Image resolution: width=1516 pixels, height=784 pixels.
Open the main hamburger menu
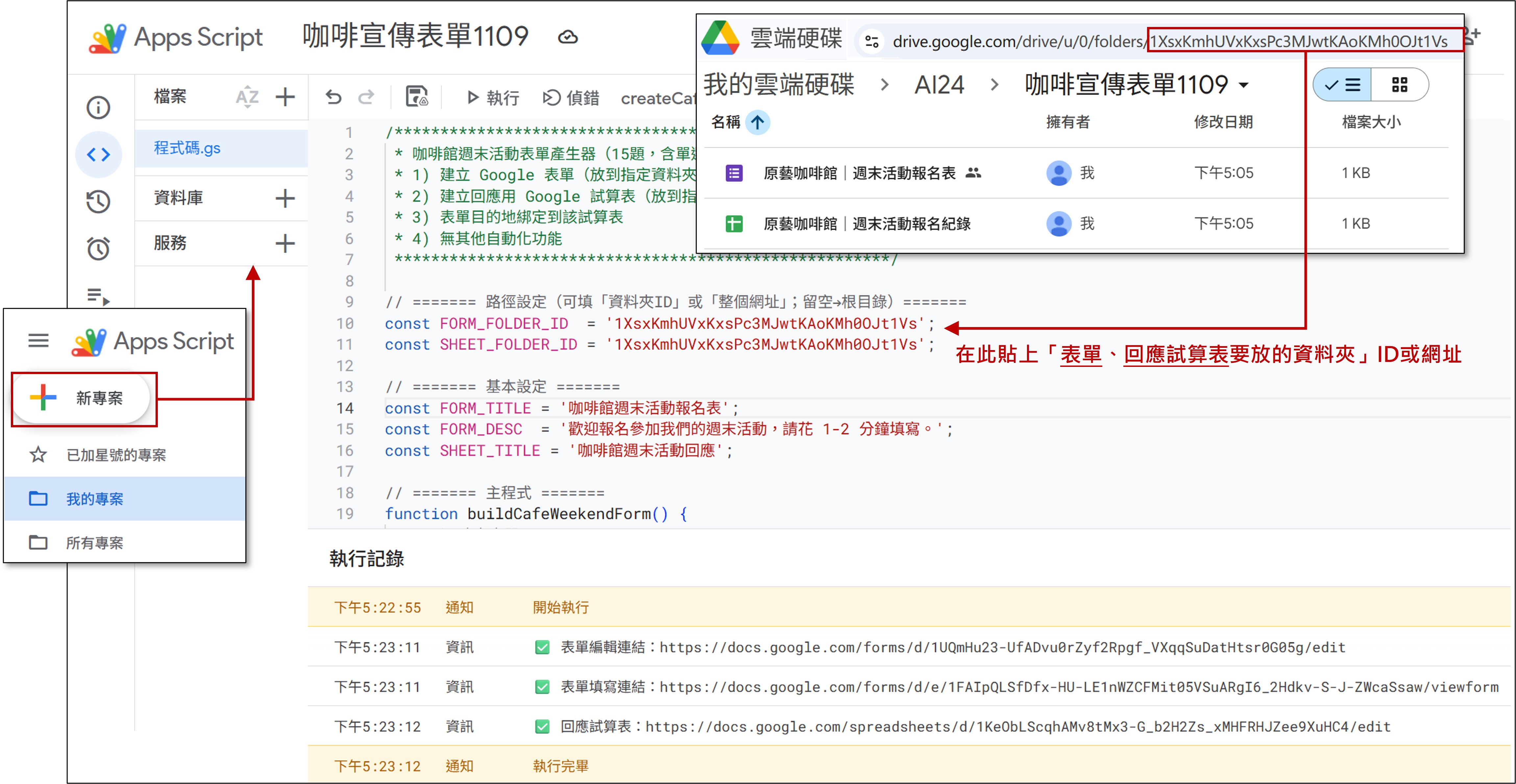pyautogui.click(x=39, y=341)
